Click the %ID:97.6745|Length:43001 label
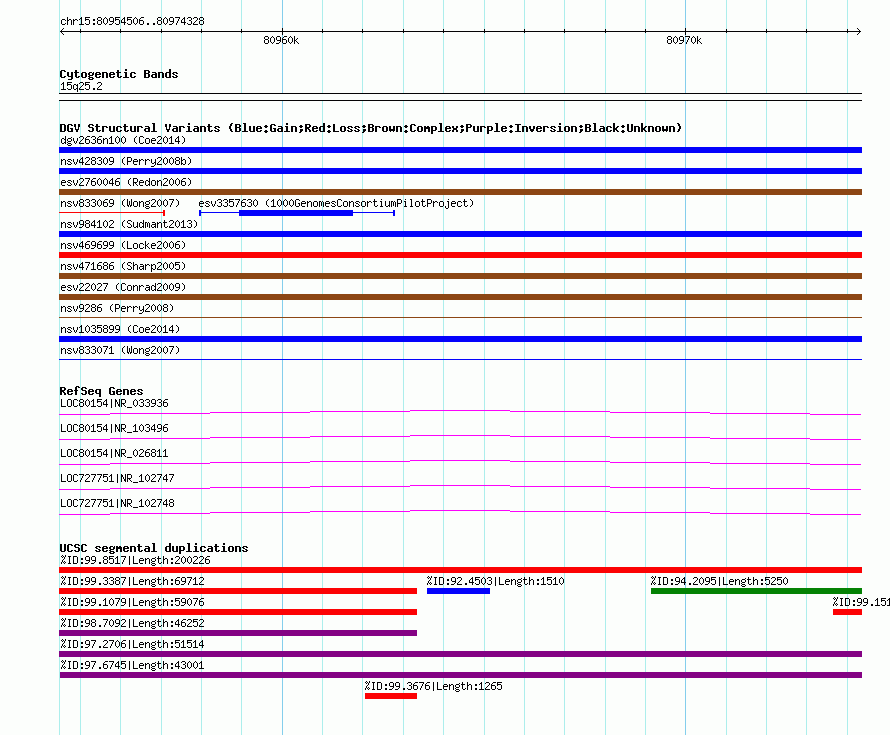This screenshot has height=735, width=890. (x=132, y=665)
